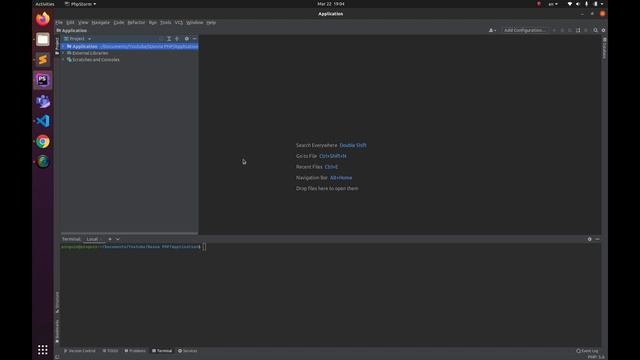The height and width of the screenshot is (360, 640).
Task: Open IDE settings gear in main toolbar
Action: (x=603, y=30)
